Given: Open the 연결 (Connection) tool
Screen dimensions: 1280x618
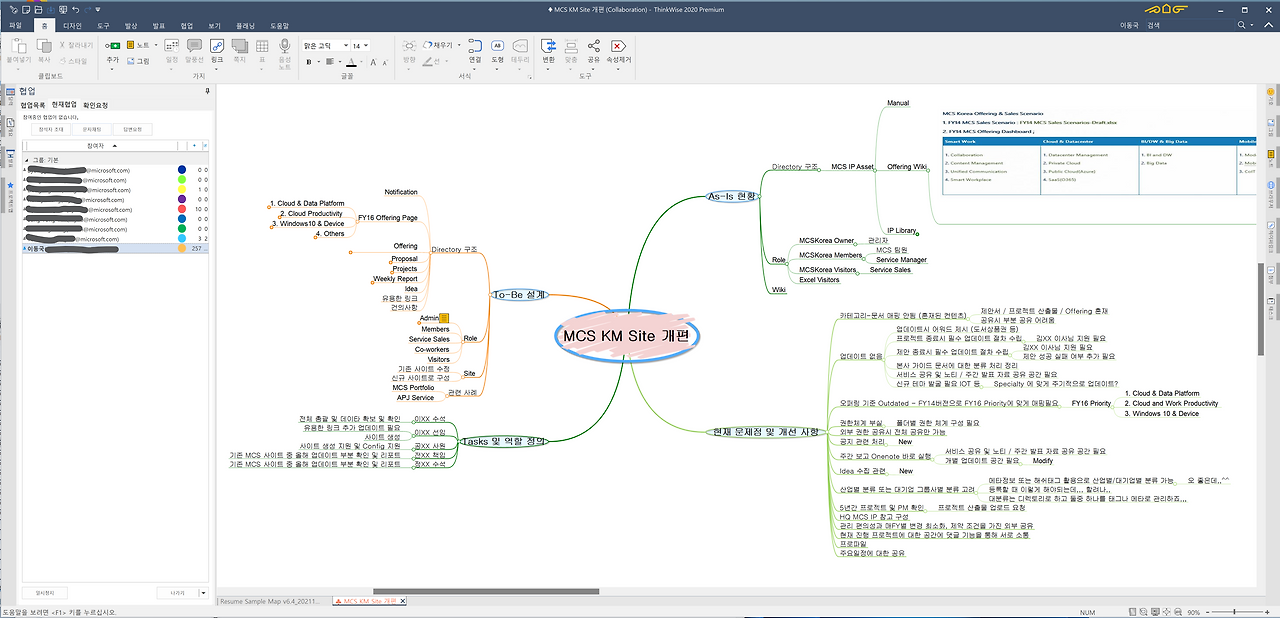Looking at the screenshot, I should tap(475, 51).
